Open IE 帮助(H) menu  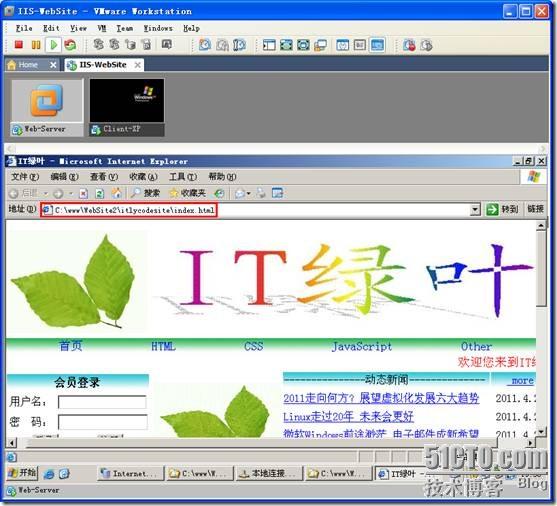click(x=222, y=177)
